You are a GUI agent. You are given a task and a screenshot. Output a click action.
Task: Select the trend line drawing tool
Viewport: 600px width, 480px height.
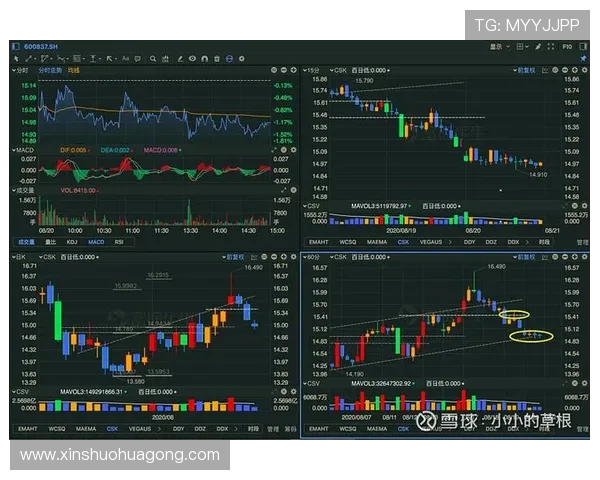(29, 59)
